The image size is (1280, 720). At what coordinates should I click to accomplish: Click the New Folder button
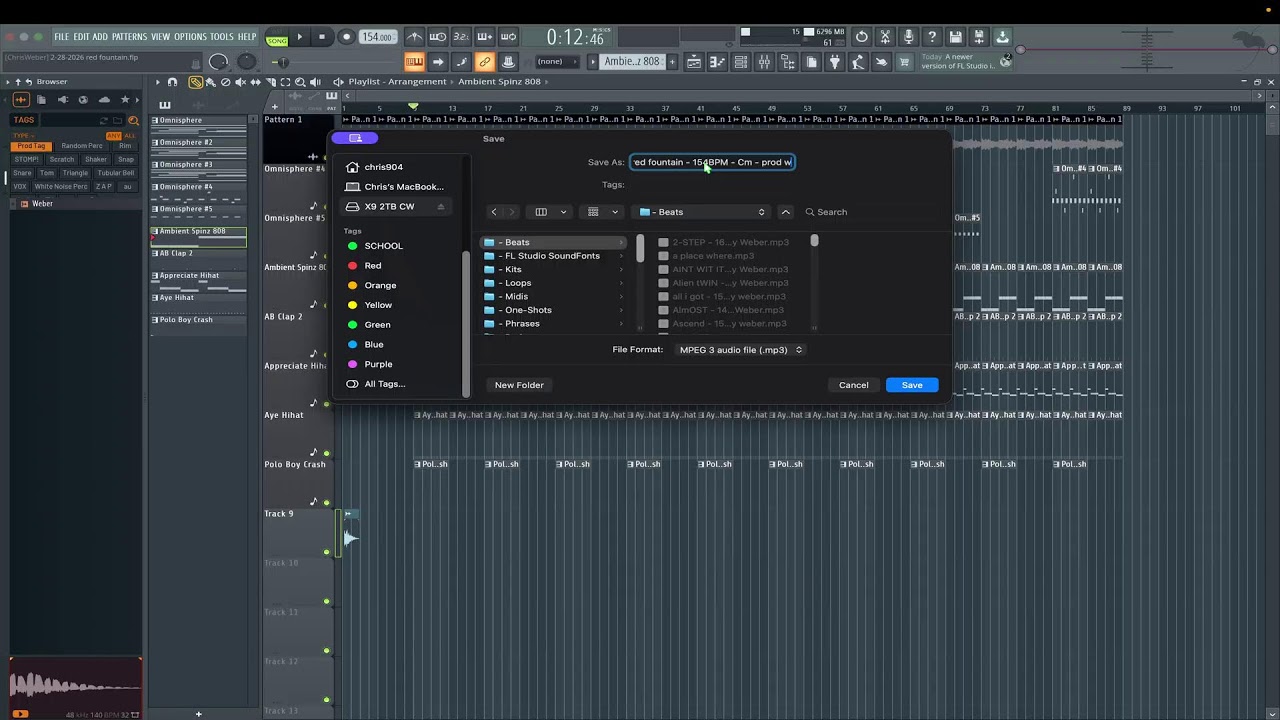tap(519, 385)
